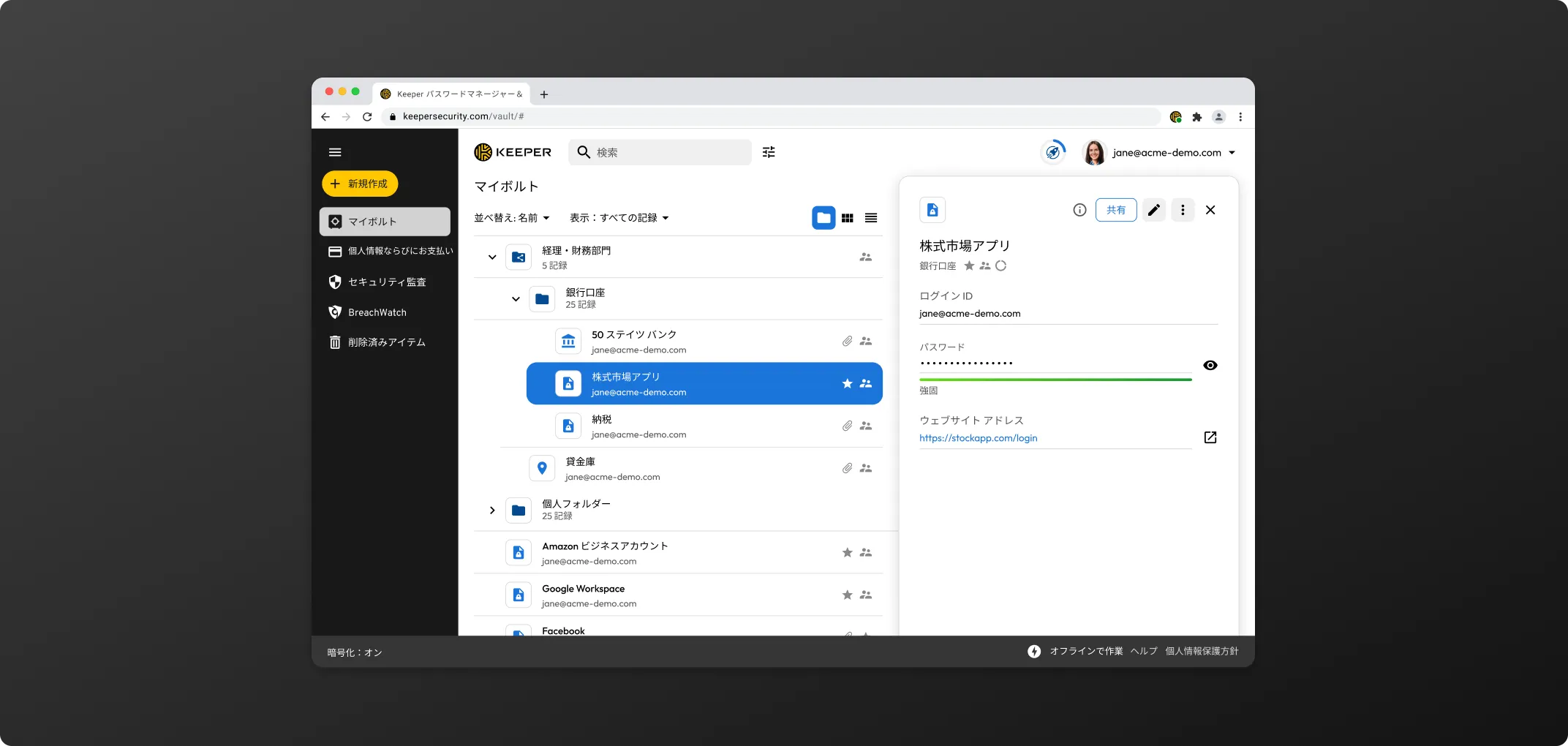This screenshot has height=746, width=1568.
Task: Open BreachWatch in sidebar
Action: click(x=368, y=312)
